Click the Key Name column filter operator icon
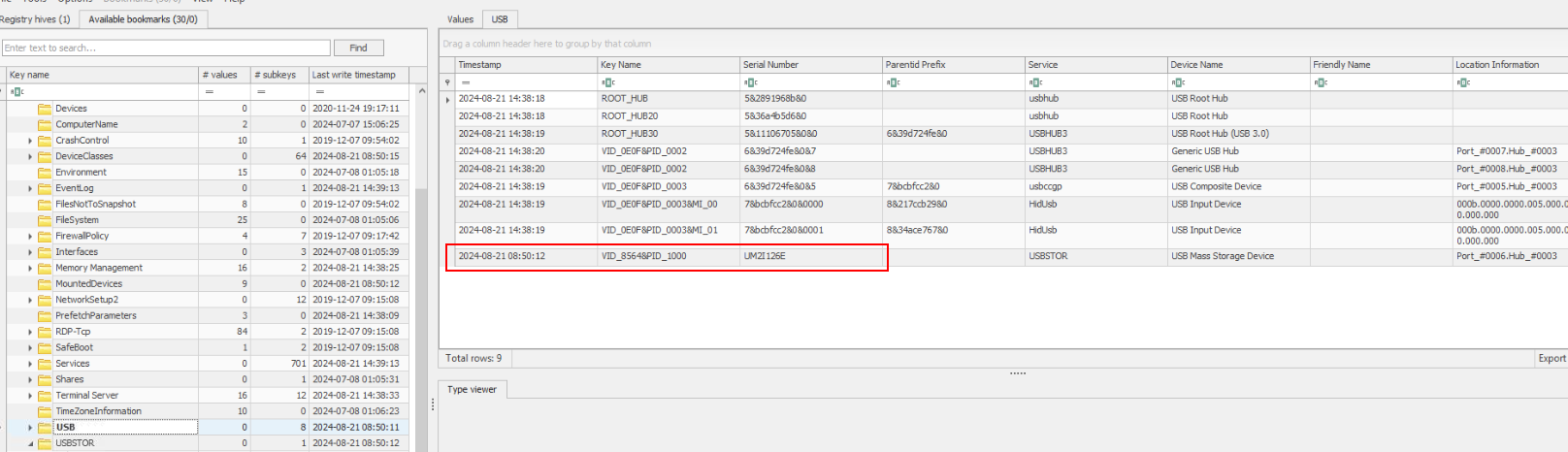This screenshot has height=452, width=1568. [608, 82]
